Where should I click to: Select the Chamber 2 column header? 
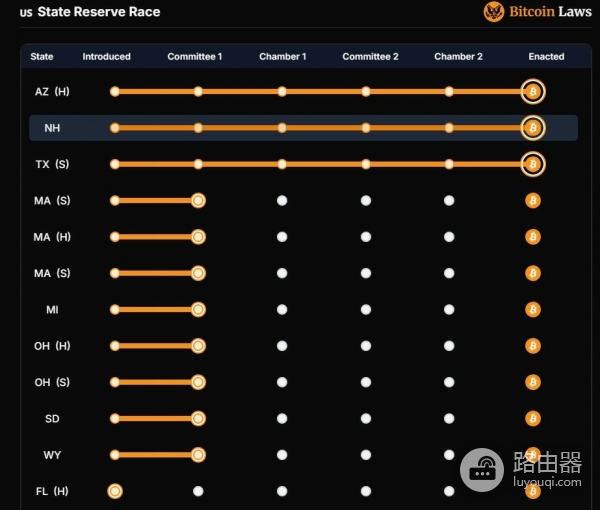tap(458, 57)
